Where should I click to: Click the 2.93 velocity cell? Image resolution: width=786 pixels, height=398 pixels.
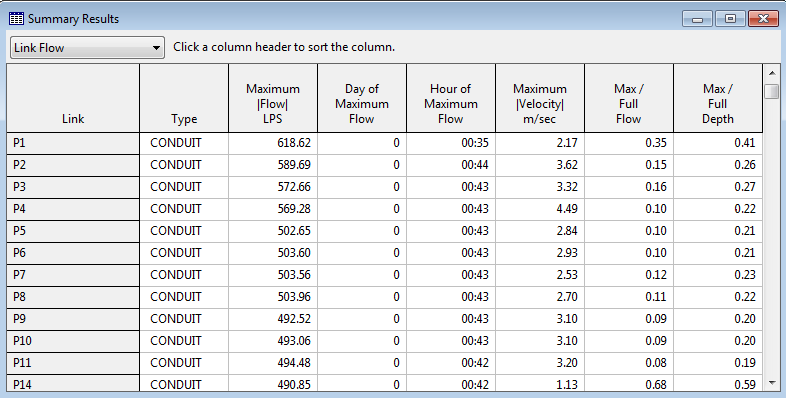tap(540, 254)
